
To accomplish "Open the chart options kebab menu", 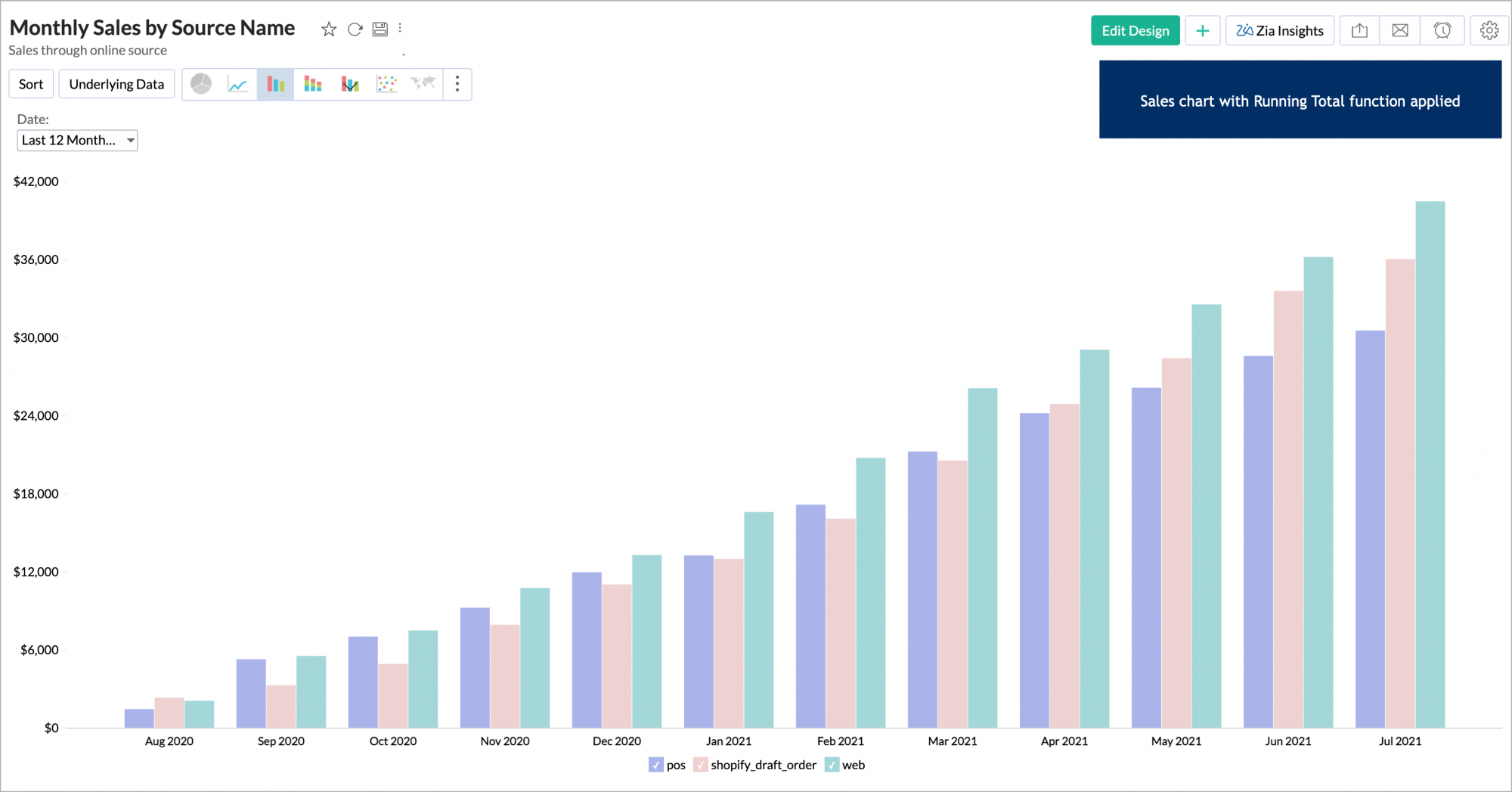I will point(401,28).
